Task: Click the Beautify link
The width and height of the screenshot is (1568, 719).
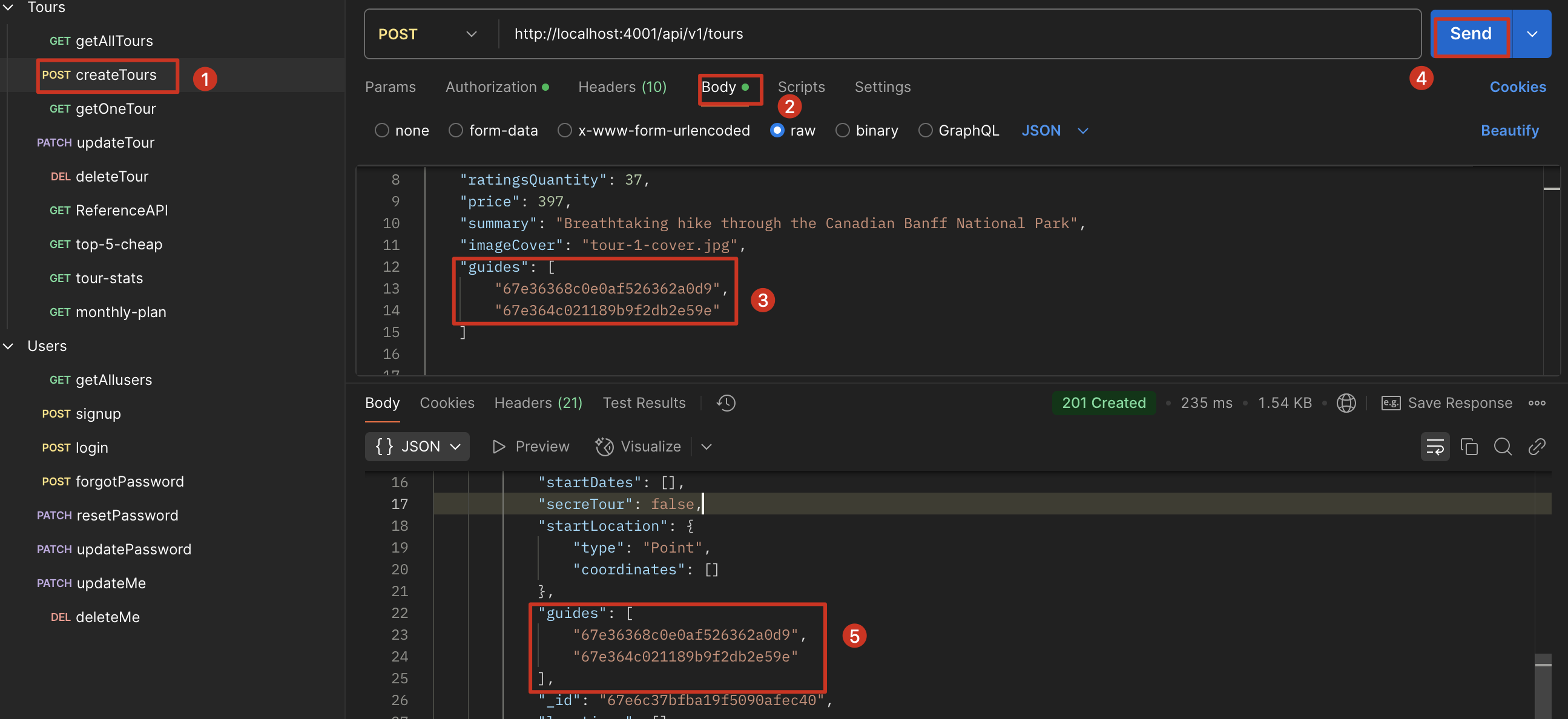Action: [1509, 130]
